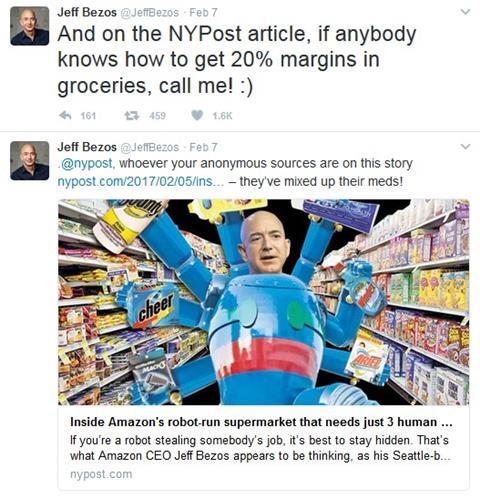Click the article preview description text
Image resolution: width=480 pixels, height=498 pixels.
pyautogui.click(x=260, y=448)
